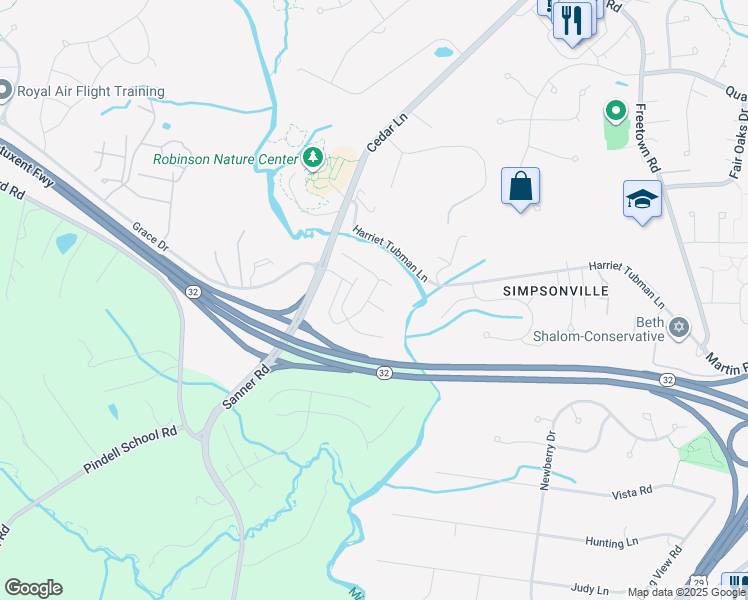This screenshot has width=748, height=600.
Task: Click the Cedar Ln road label
Action: (387, 133)
